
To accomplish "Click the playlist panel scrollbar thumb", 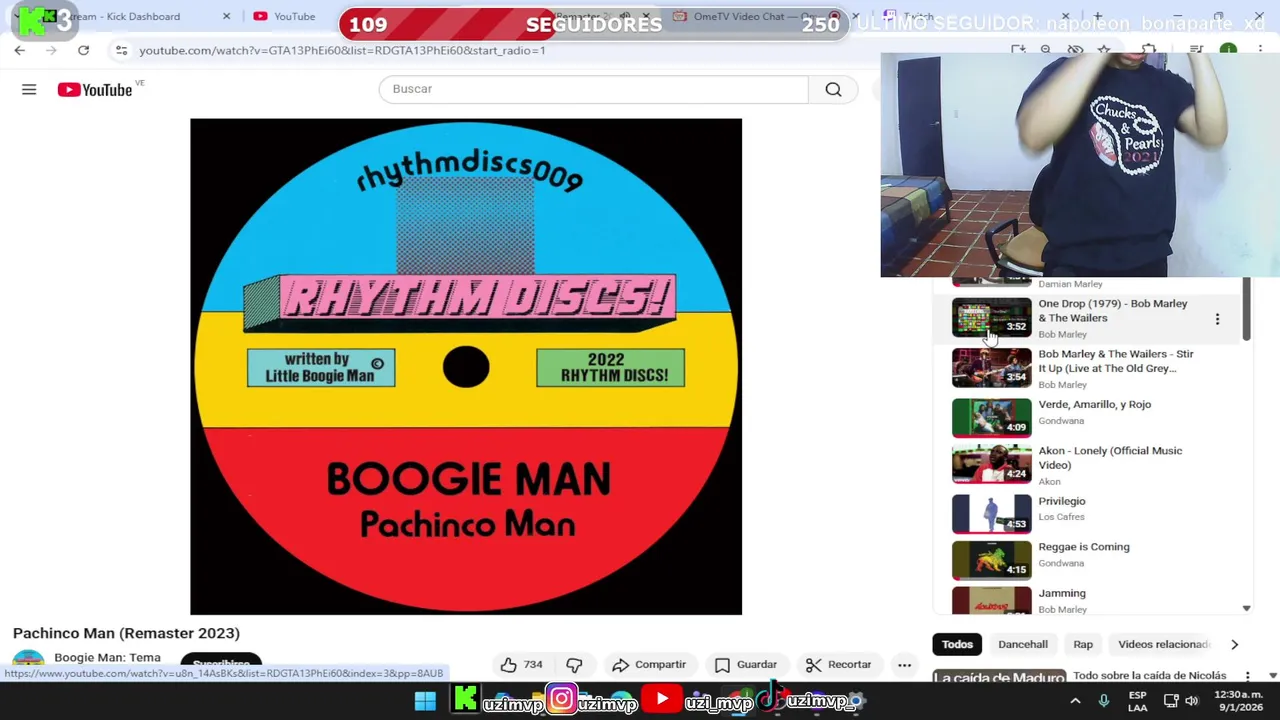I will [x=1246, y=310].
